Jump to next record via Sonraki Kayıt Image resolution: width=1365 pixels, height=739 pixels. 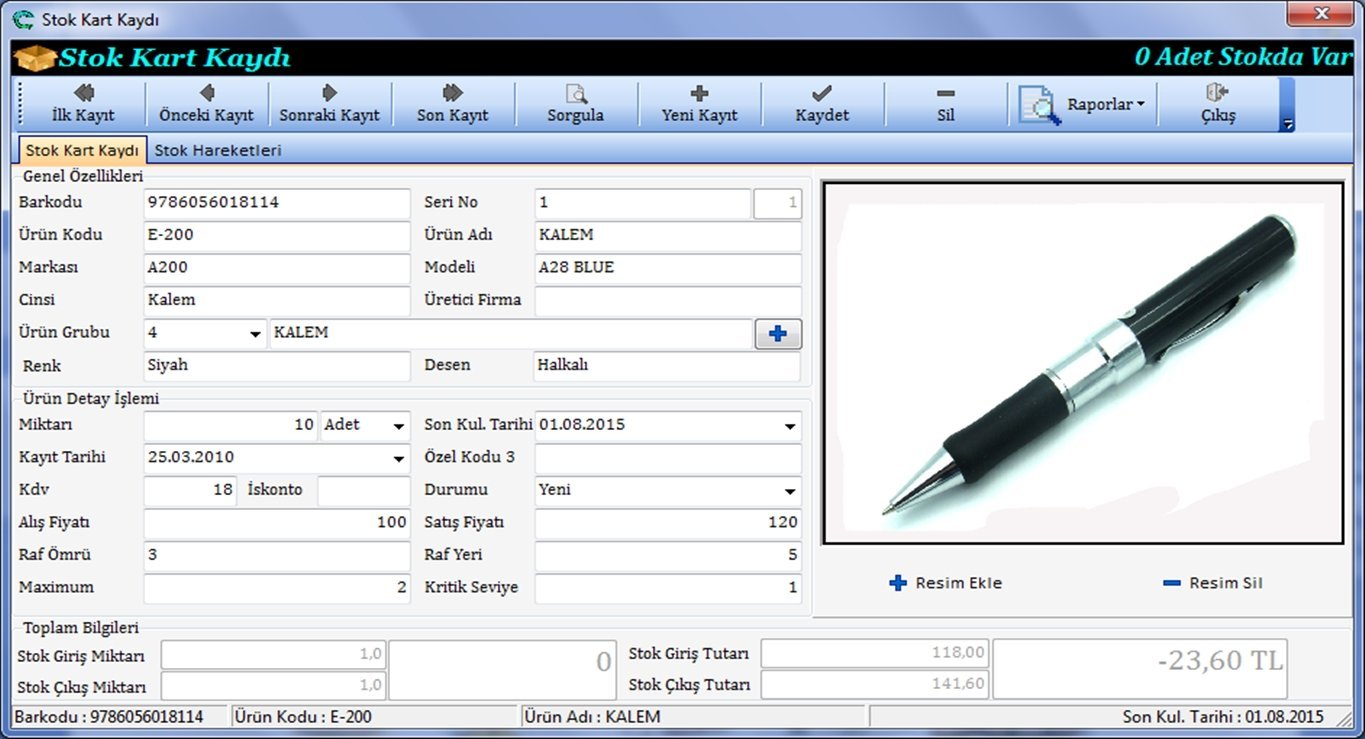(329, 104)
